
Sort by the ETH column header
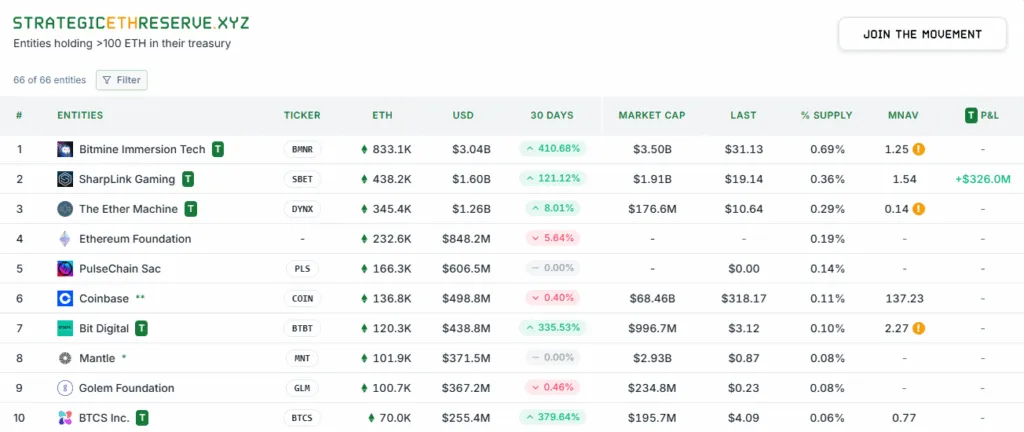tap(383, 116)
